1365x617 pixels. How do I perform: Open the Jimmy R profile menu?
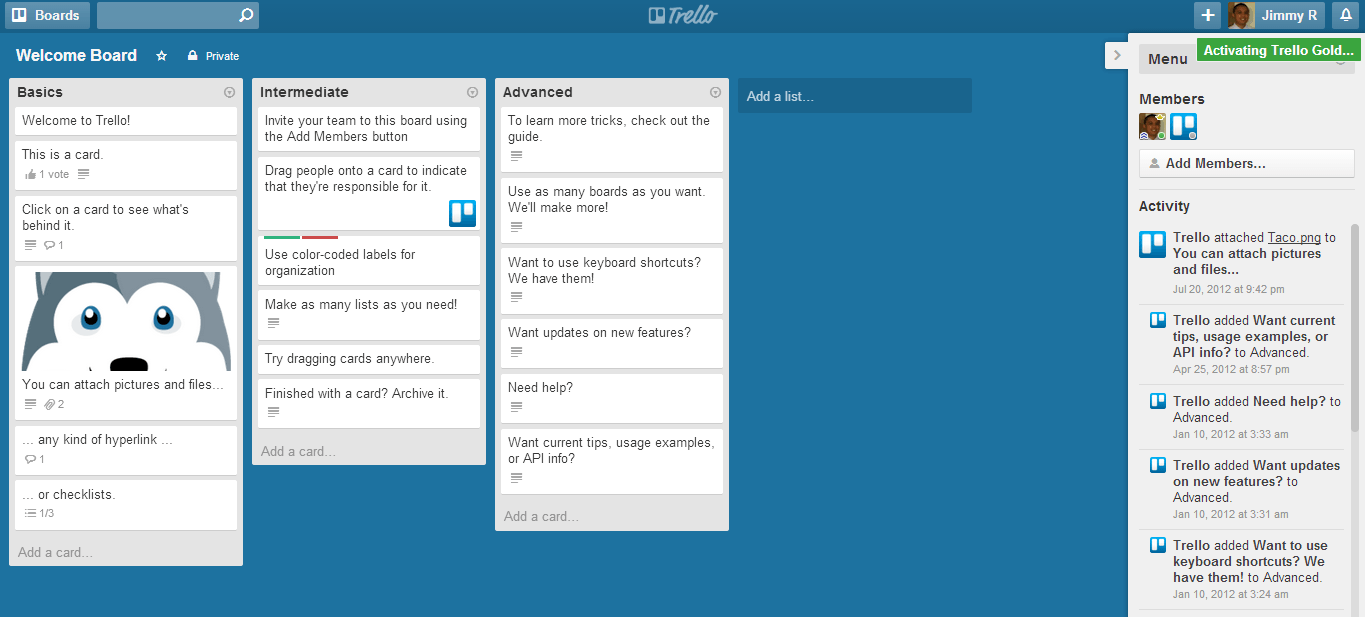[x=1275, y=15]
